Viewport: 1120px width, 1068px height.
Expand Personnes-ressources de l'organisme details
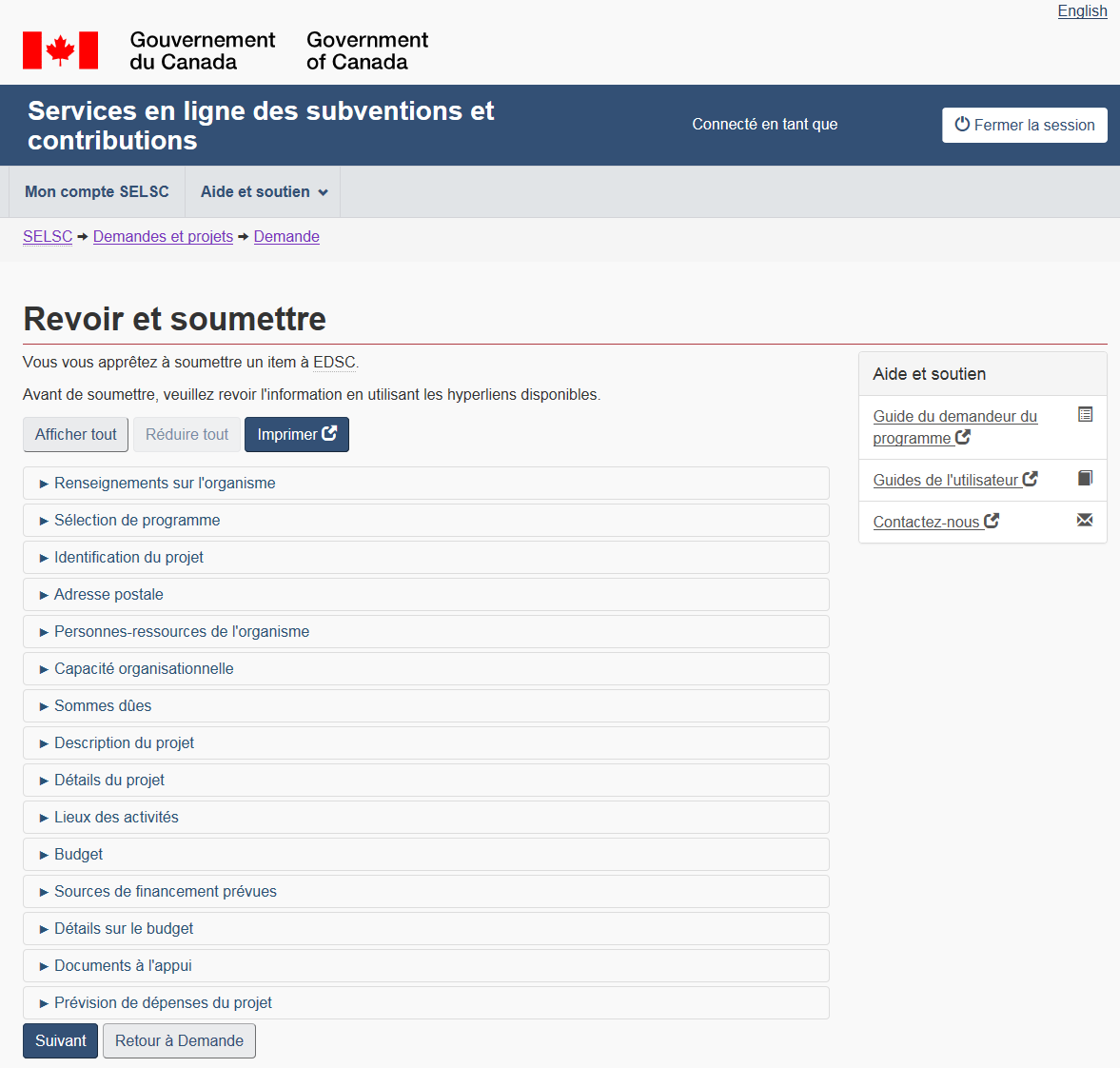[x=181, y=632]
